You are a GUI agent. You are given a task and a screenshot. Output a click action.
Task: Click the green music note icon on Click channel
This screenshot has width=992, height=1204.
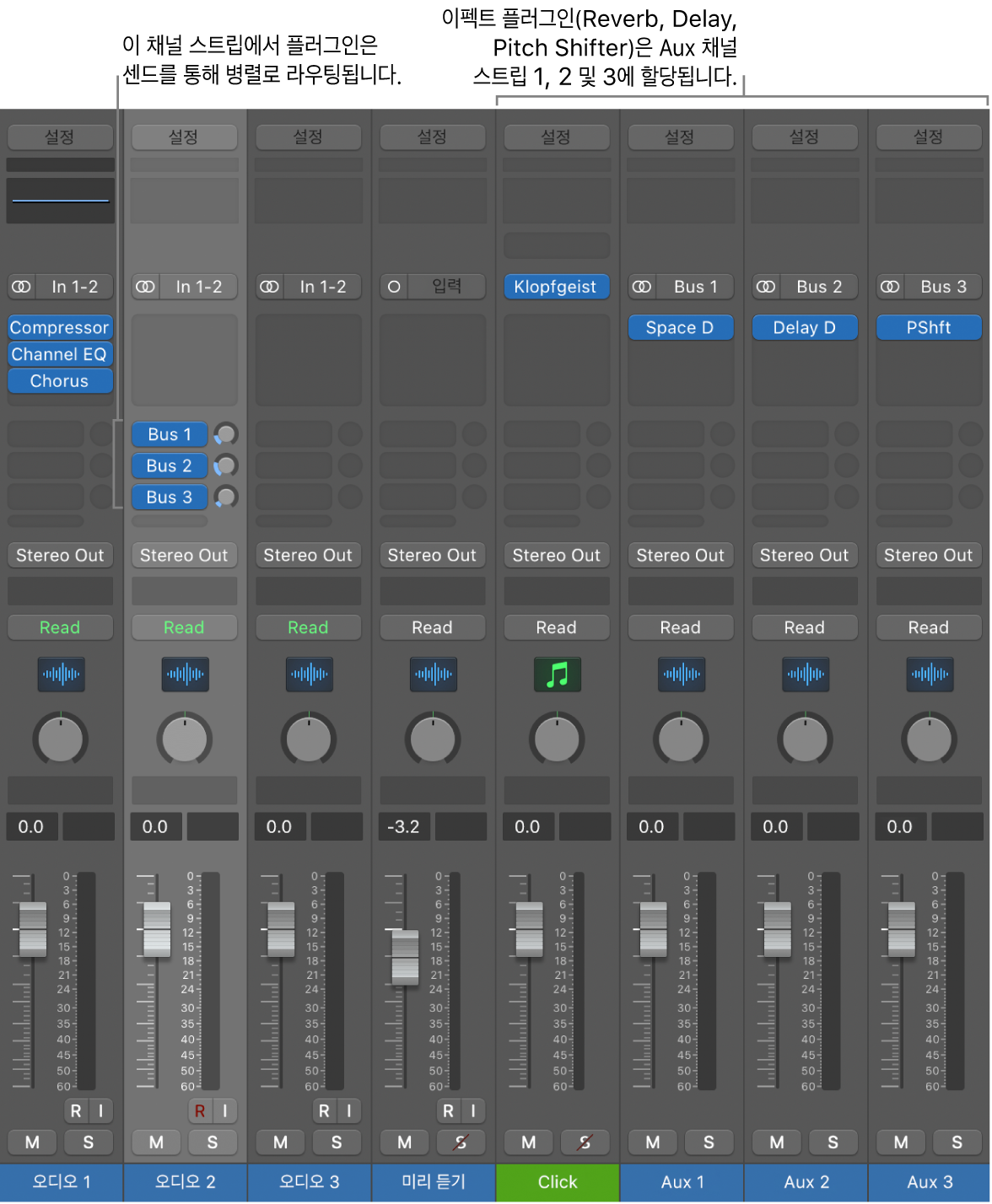[557, 675]
